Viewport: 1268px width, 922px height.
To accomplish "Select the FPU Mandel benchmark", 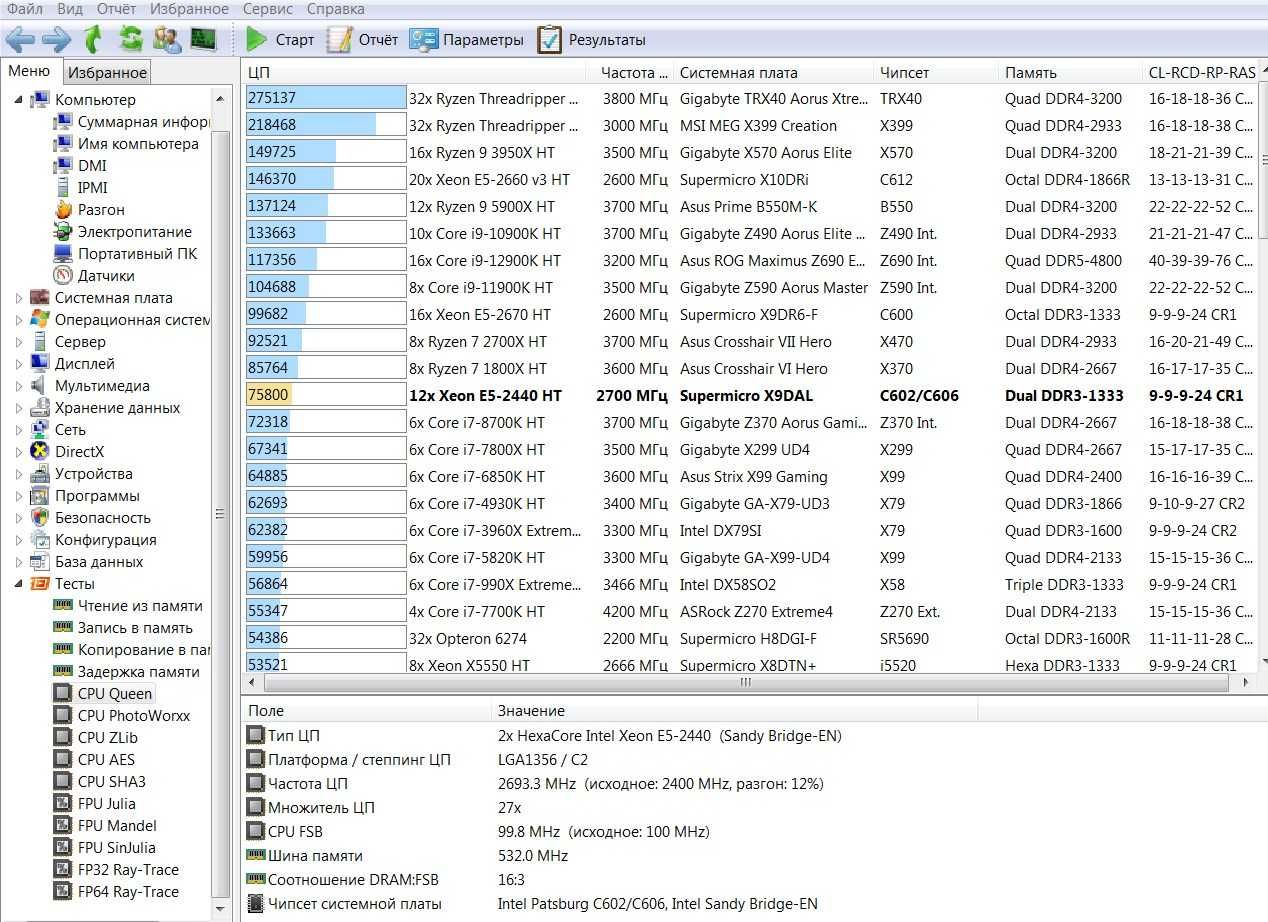I will point(105,826).
